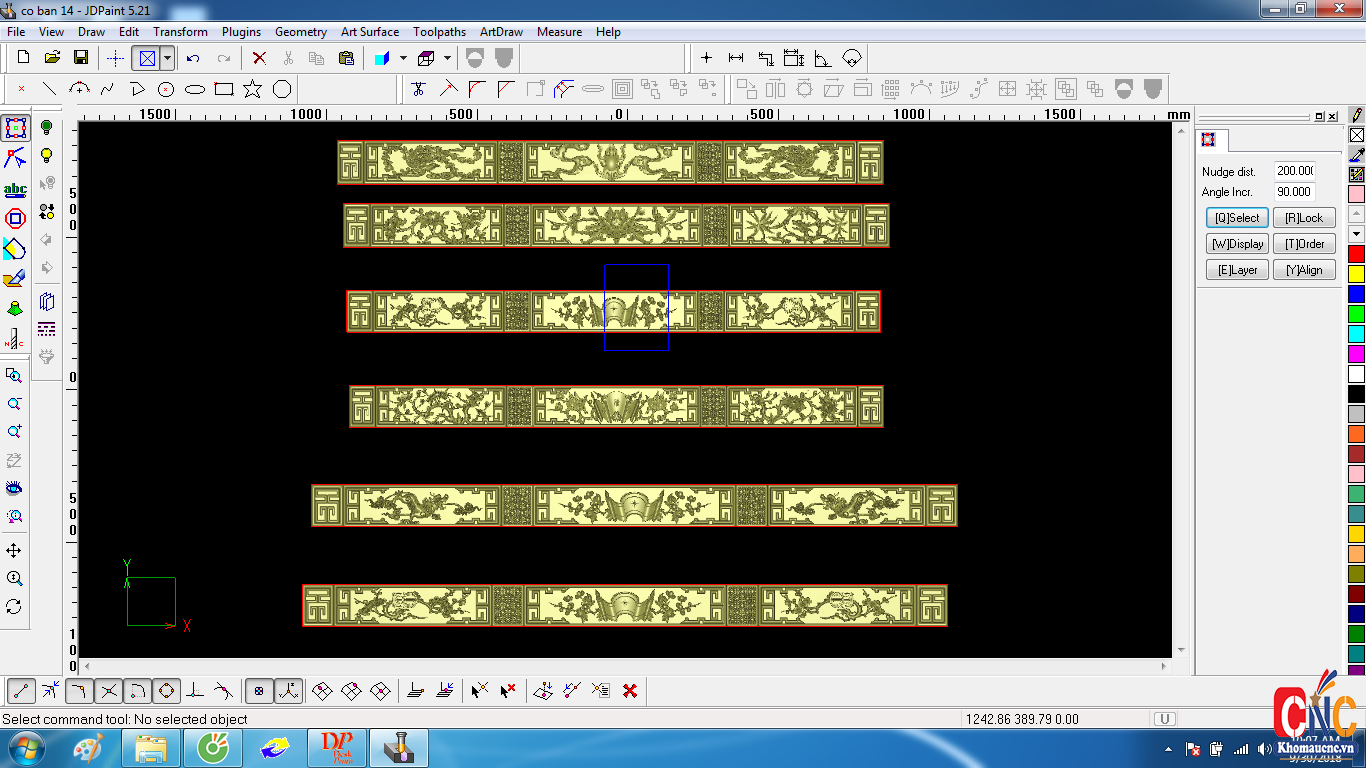This screenshot has width=1366, height=768.
Task: Click the red X delete icon
Action: click(259, 58)
